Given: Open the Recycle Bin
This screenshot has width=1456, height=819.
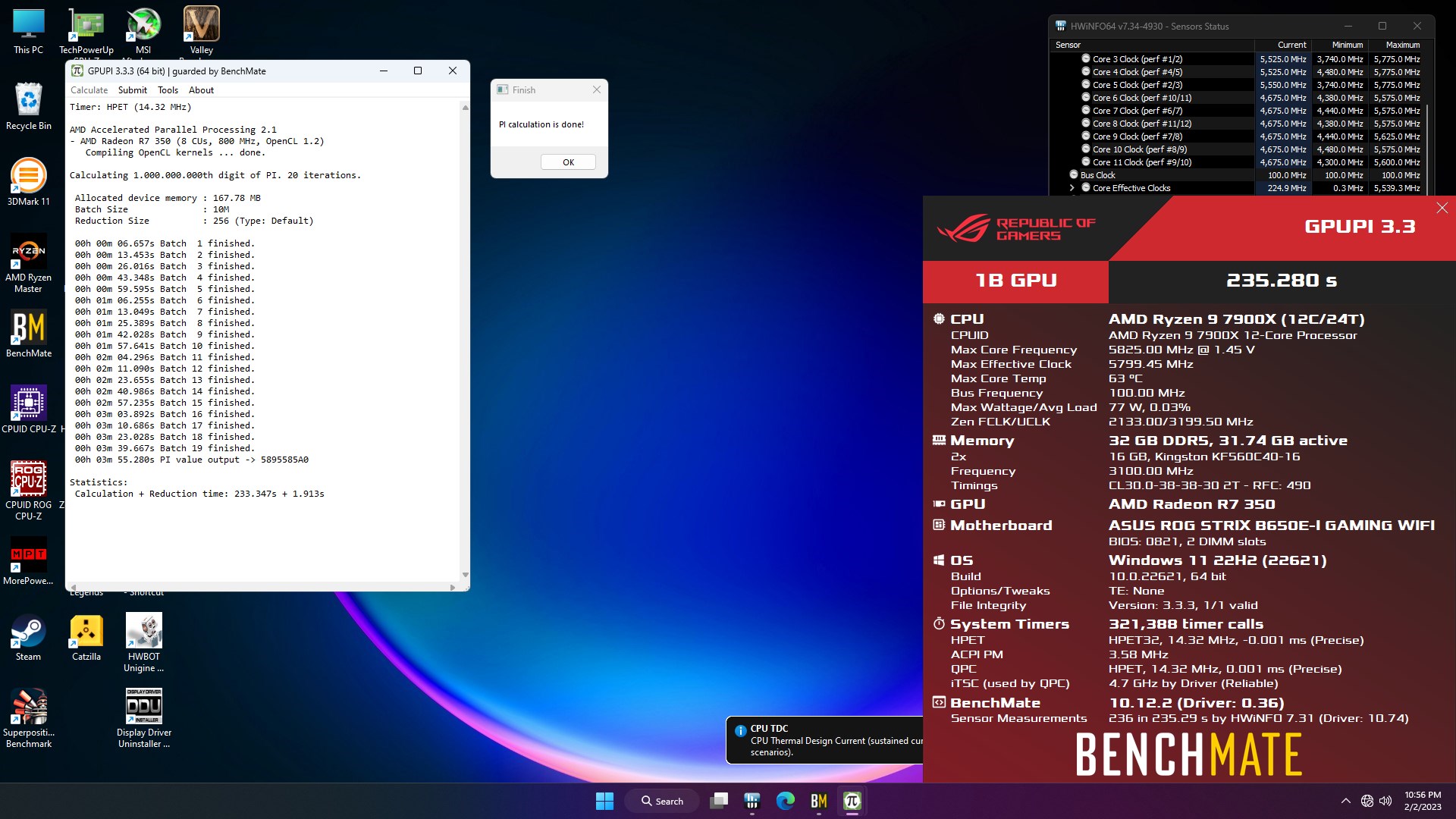Looking at the screenshot, I should (x=28, y=106).
